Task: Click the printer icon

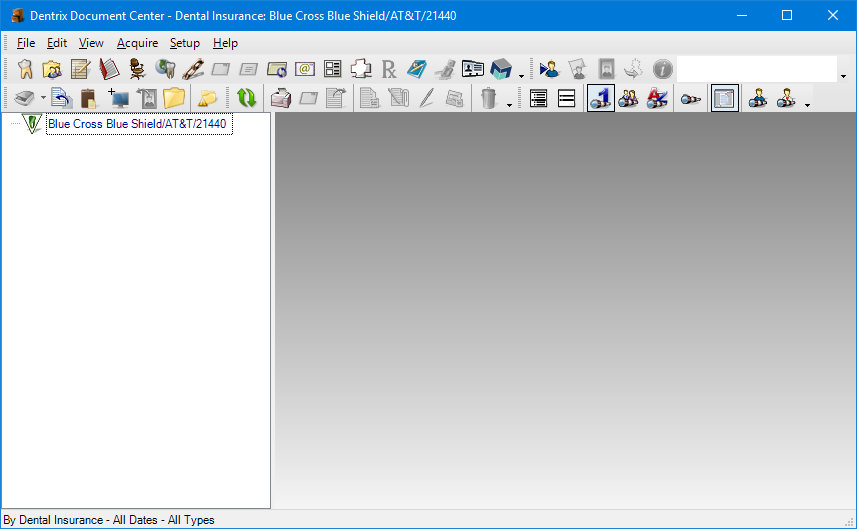Action: pos(281,98)
